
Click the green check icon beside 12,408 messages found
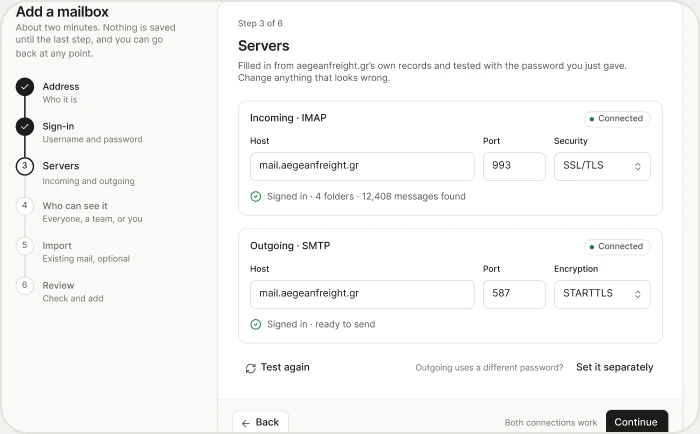[x=255, y=196]
